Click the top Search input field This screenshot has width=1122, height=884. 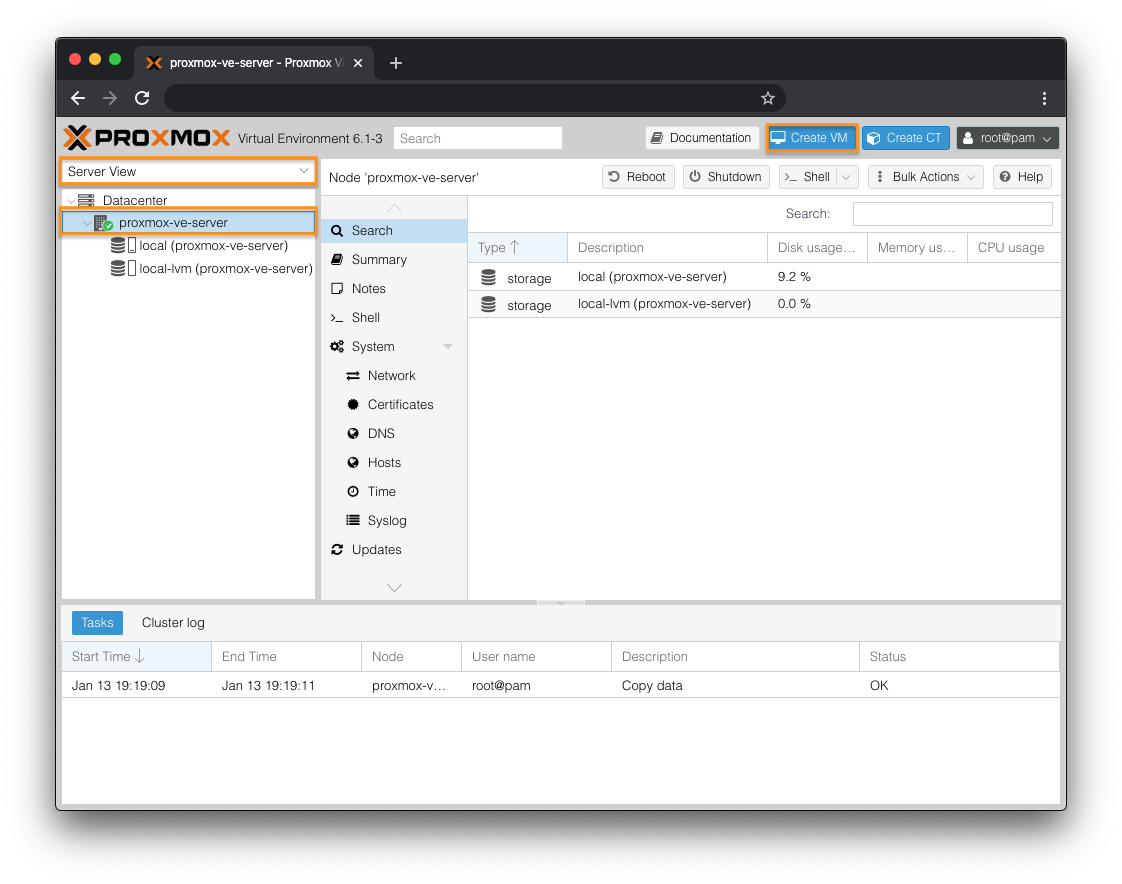(477, 138)
